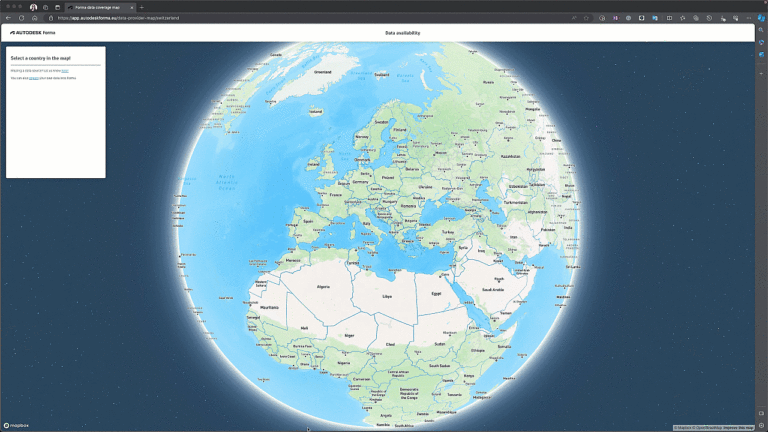Select Mauritania on the globe

[x=269, y=308]
